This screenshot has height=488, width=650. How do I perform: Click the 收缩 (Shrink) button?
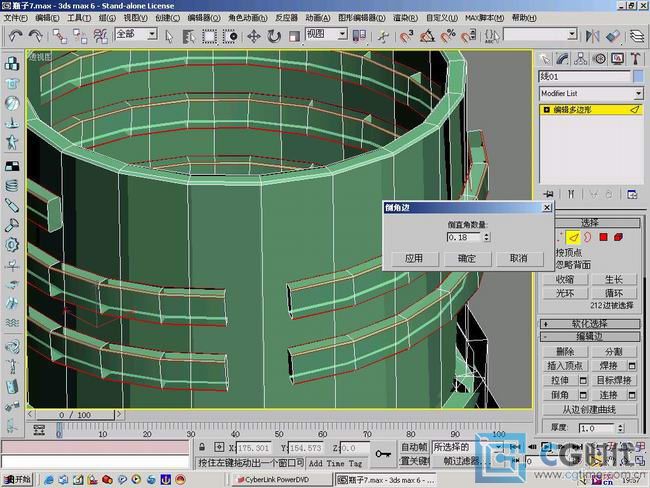[x=565, y=279]
